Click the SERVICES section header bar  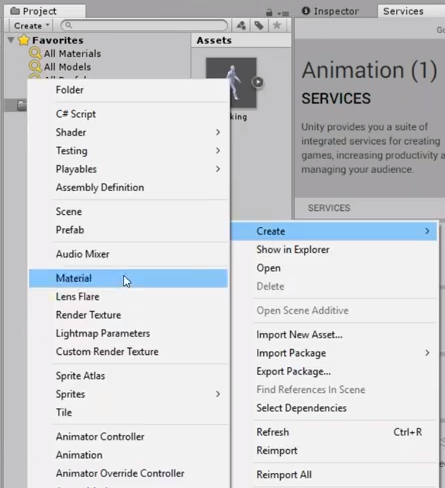(370, 208)
